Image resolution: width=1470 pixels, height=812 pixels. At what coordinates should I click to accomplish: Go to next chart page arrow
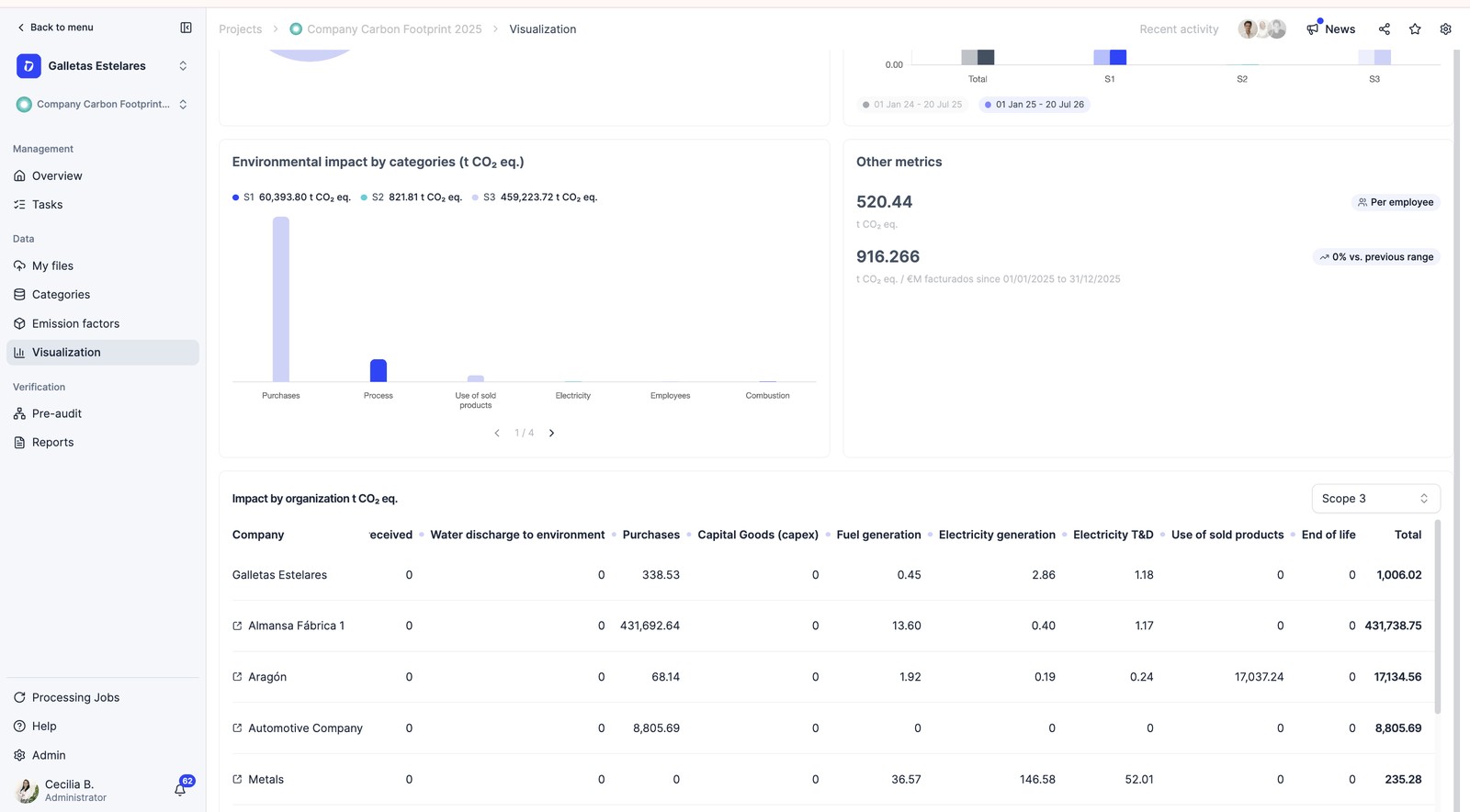[551, 433]
